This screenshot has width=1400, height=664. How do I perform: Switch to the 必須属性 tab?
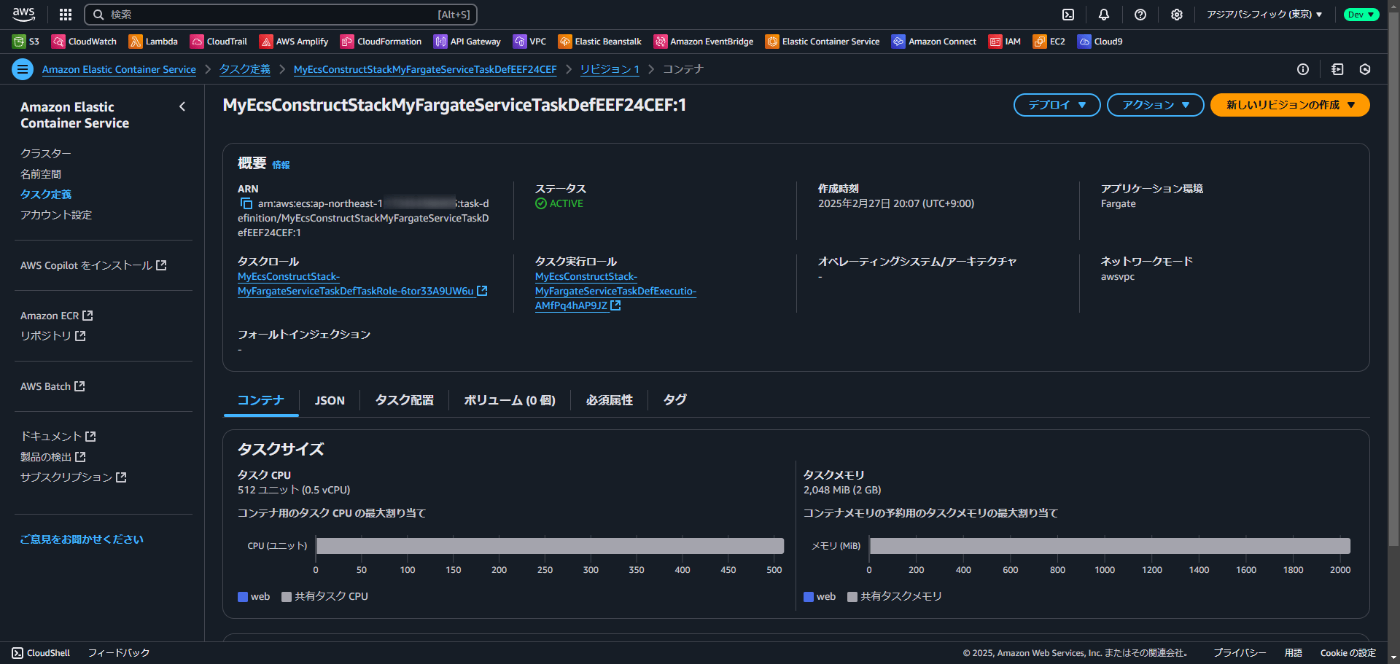click(x=609, y=400)
